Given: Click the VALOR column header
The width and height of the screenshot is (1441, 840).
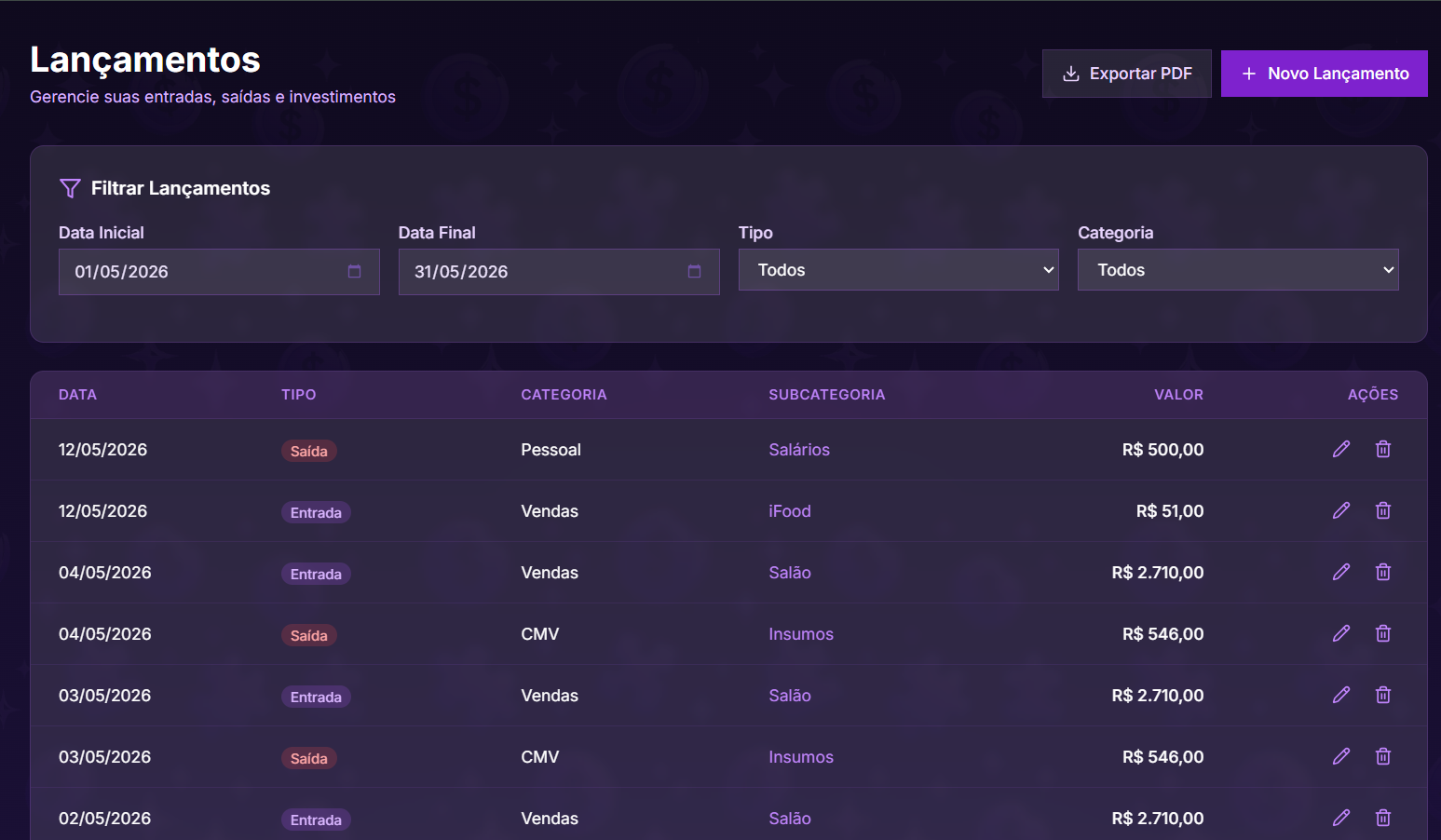Looking at the screenshot, I should pos(1179,395).
